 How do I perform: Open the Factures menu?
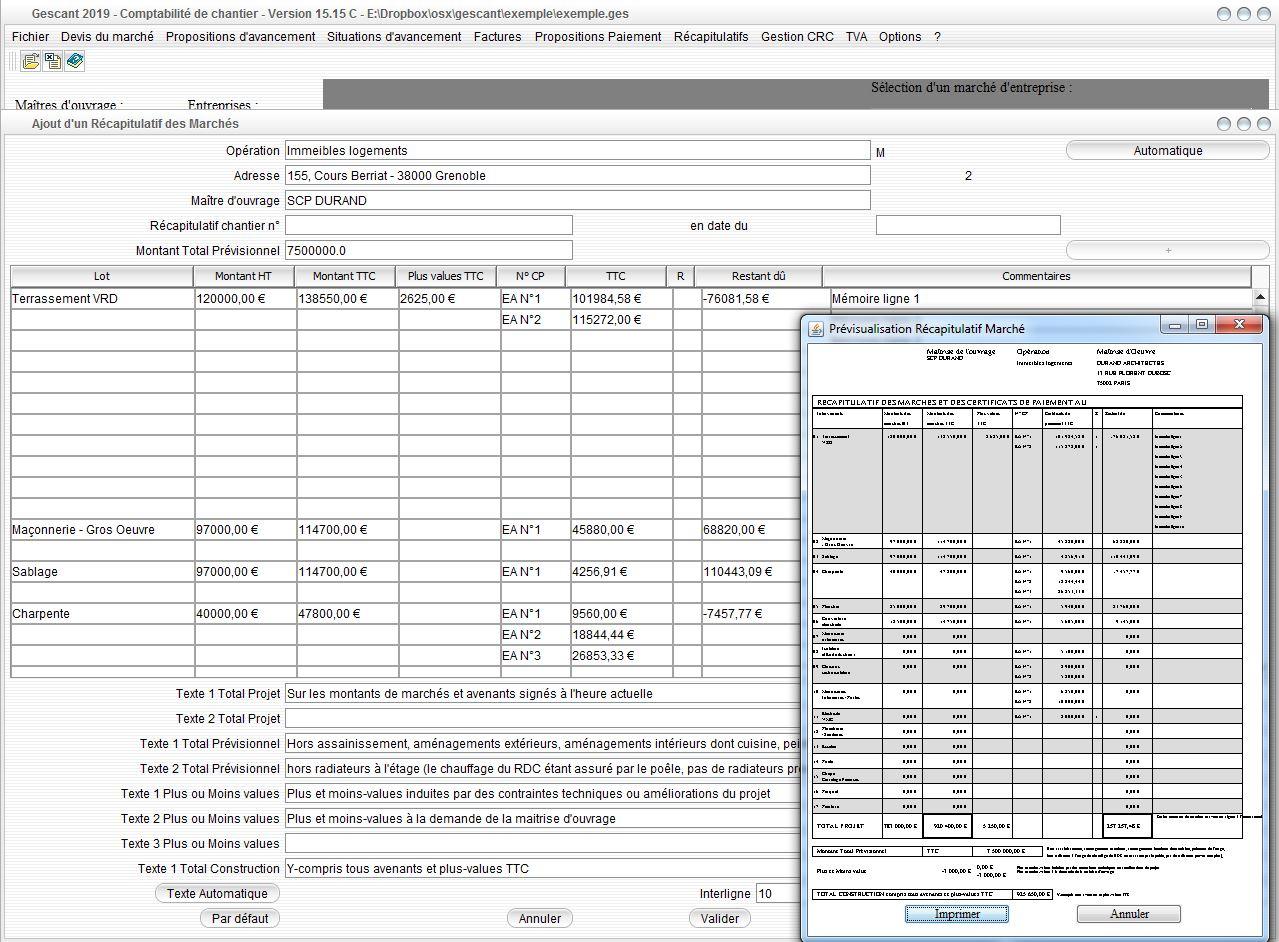(x=497, y=36)
